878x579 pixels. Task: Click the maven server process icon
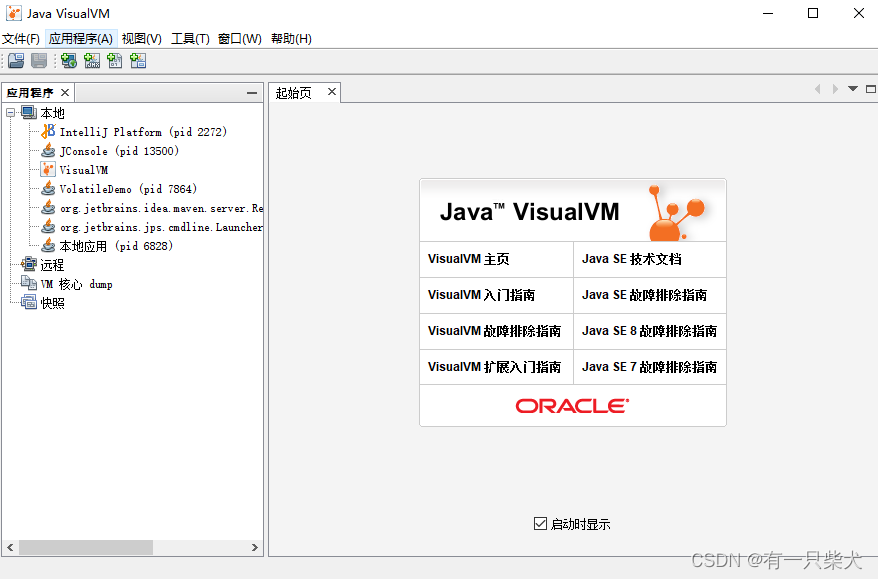[49, 208]
